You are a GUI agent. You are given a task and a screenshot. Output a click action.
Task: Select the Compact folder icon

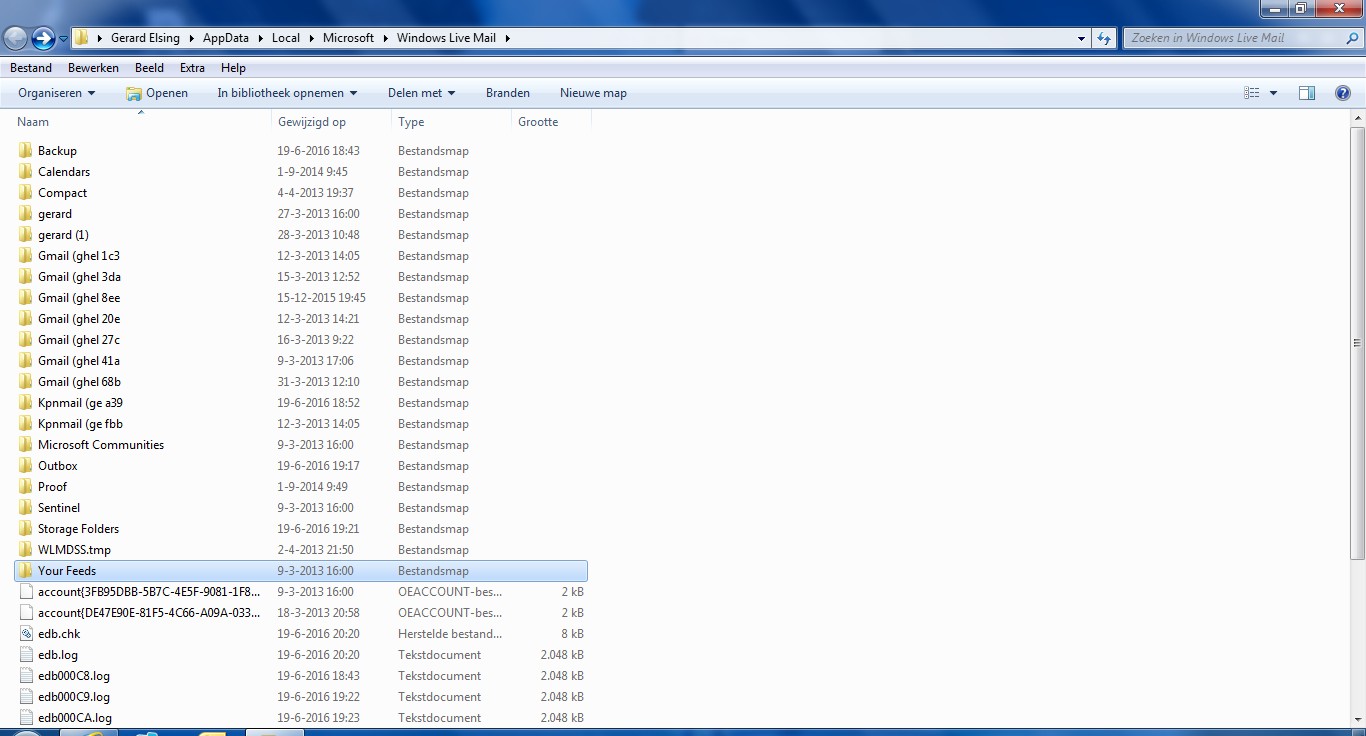(x=26, y=193)
